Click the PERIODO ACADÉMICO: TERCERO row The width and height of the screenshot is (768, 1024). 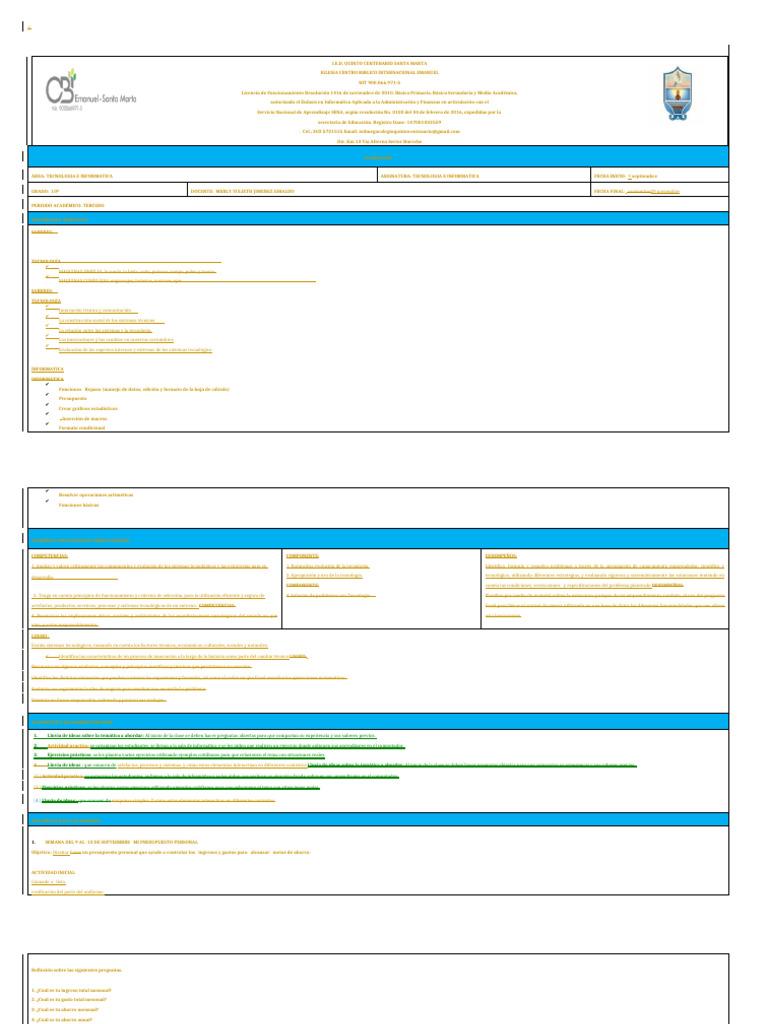coord(378,205)
